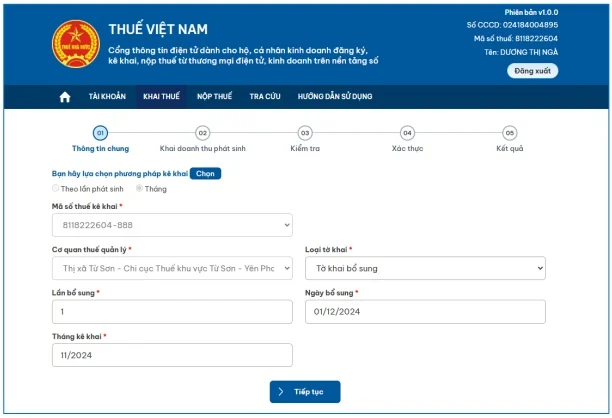Screen dimensions: 612x418
Task: Click the Vietnam tax emblem logo
Action: (76, 45)
